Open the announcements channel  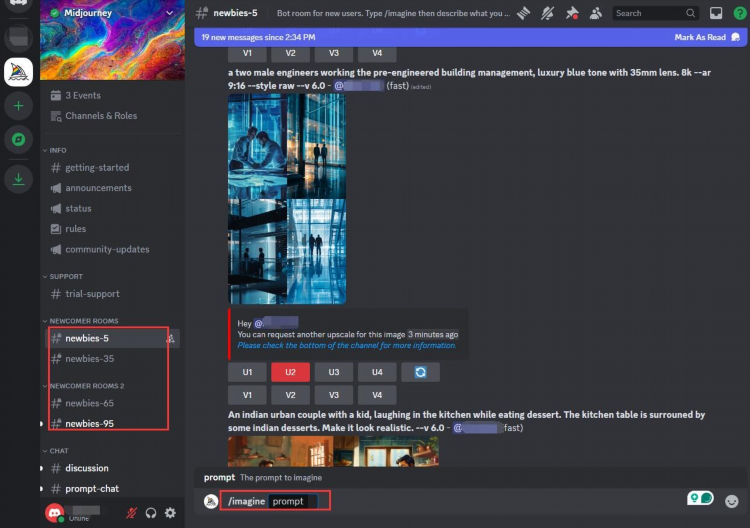pos(112,188)
